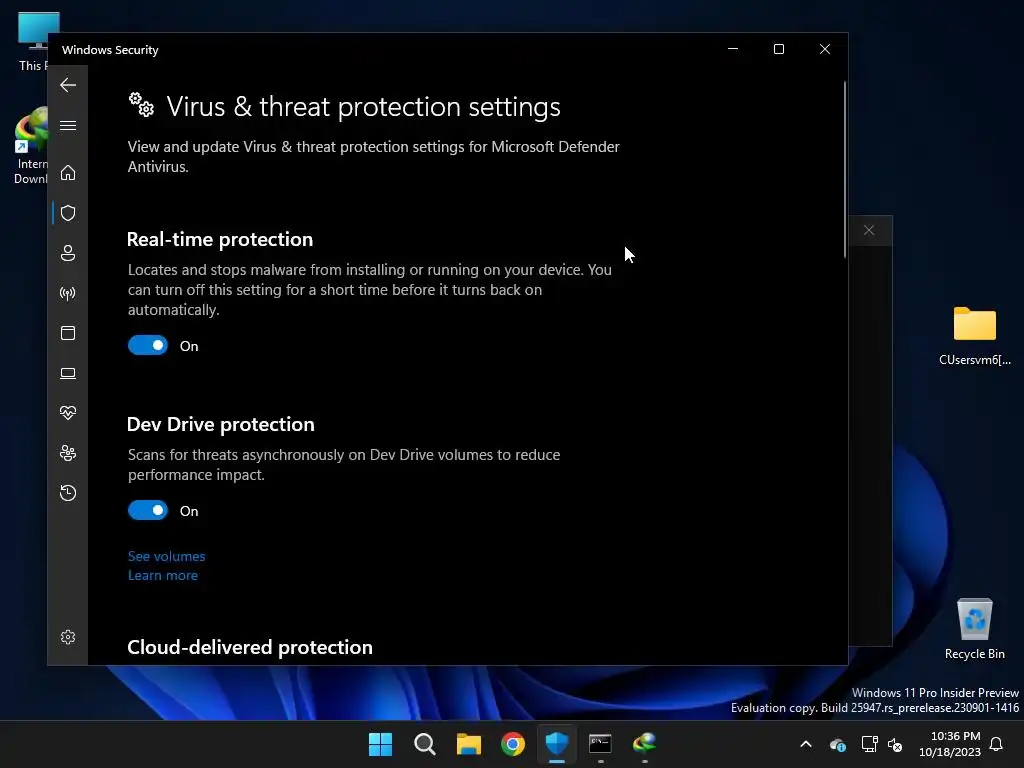This screenshot has height=768, width=1024.
Task: Click the Windows Security title bar text
Action: point(110,50)
